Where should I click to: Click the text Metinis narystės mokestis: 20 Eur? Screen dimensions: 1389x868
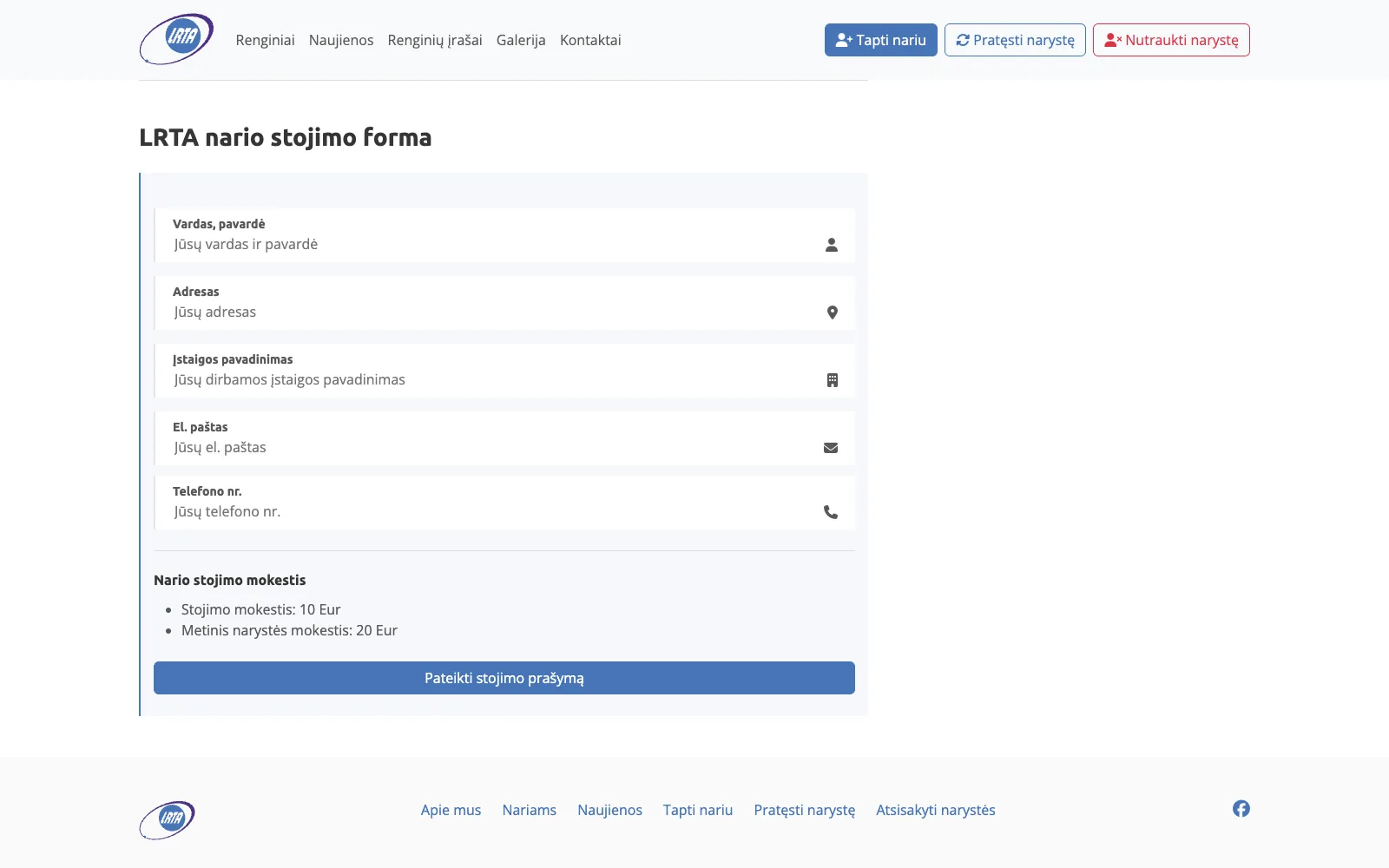click(x=289, y=630)
